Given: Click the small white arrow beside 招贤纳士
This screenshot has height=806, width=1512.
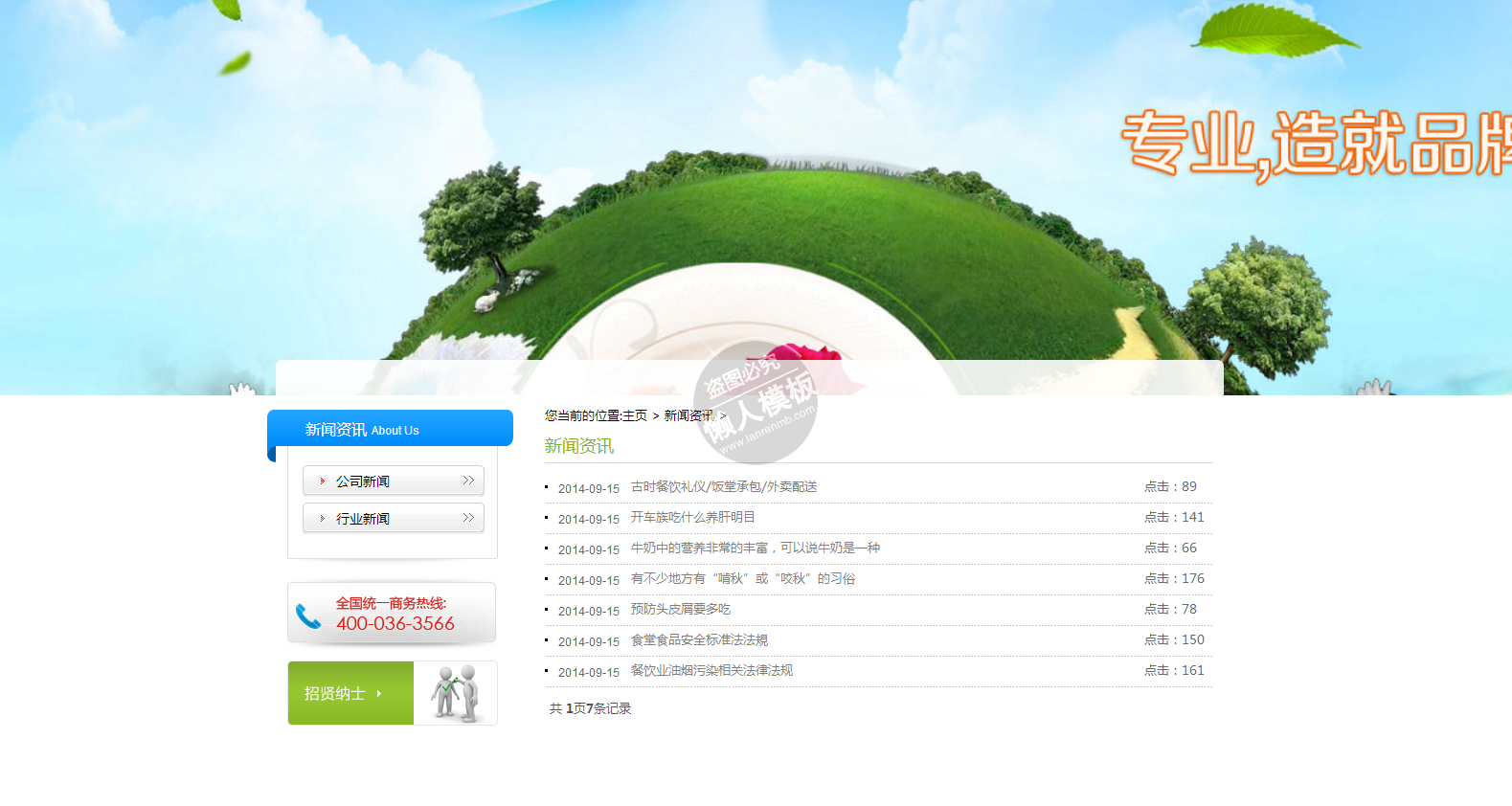Looking at the screenshot, I should [379, 694].
